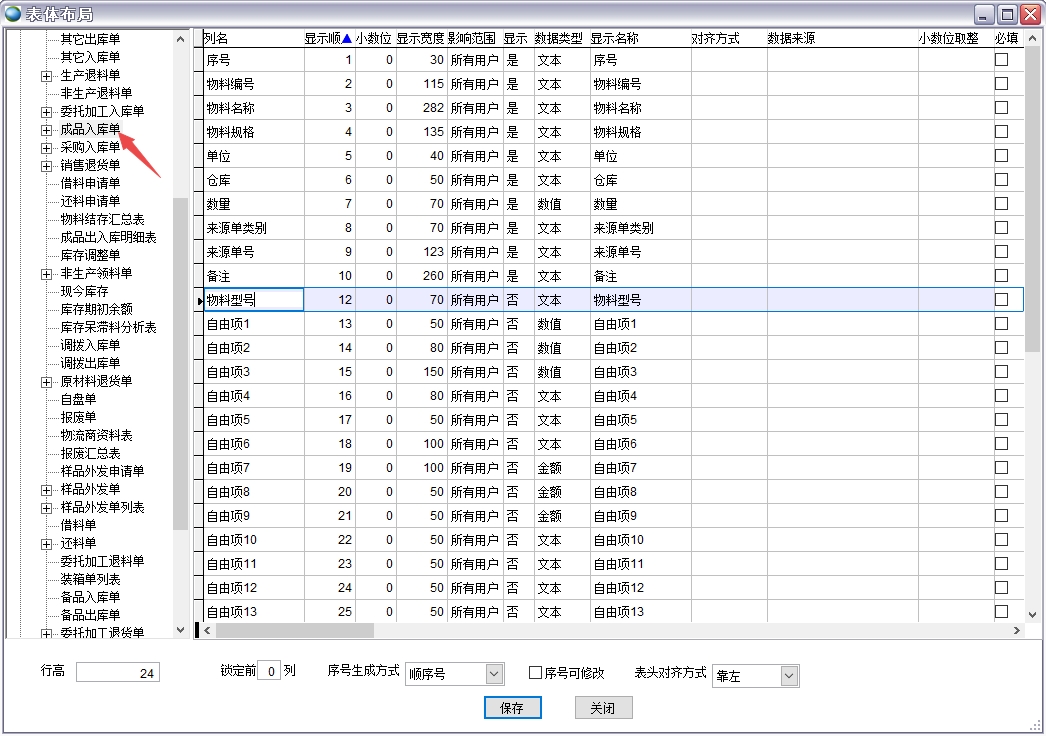Click the 保存 button
Viewport: 1046px width, 736px height.
pos(511,708)
